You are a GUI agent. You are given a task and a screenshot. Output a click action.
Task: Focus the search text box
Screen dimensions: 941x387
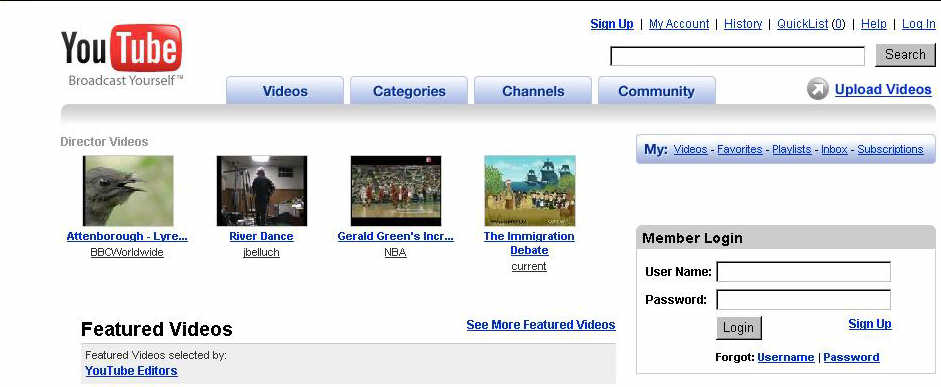[x=737, y=56]
